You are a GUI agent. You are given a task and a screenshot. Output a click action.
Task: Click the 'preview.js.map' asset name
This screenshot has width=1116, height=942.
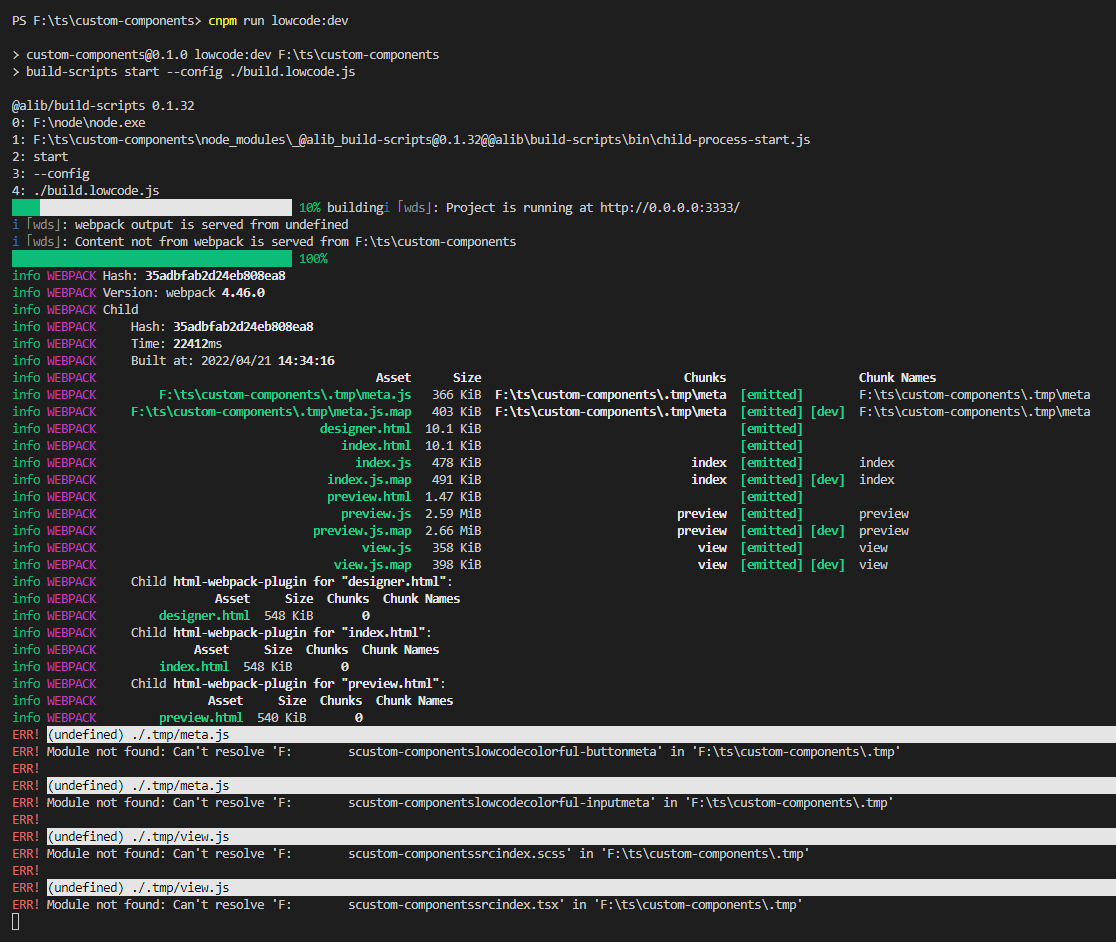(x=362, y=531)
